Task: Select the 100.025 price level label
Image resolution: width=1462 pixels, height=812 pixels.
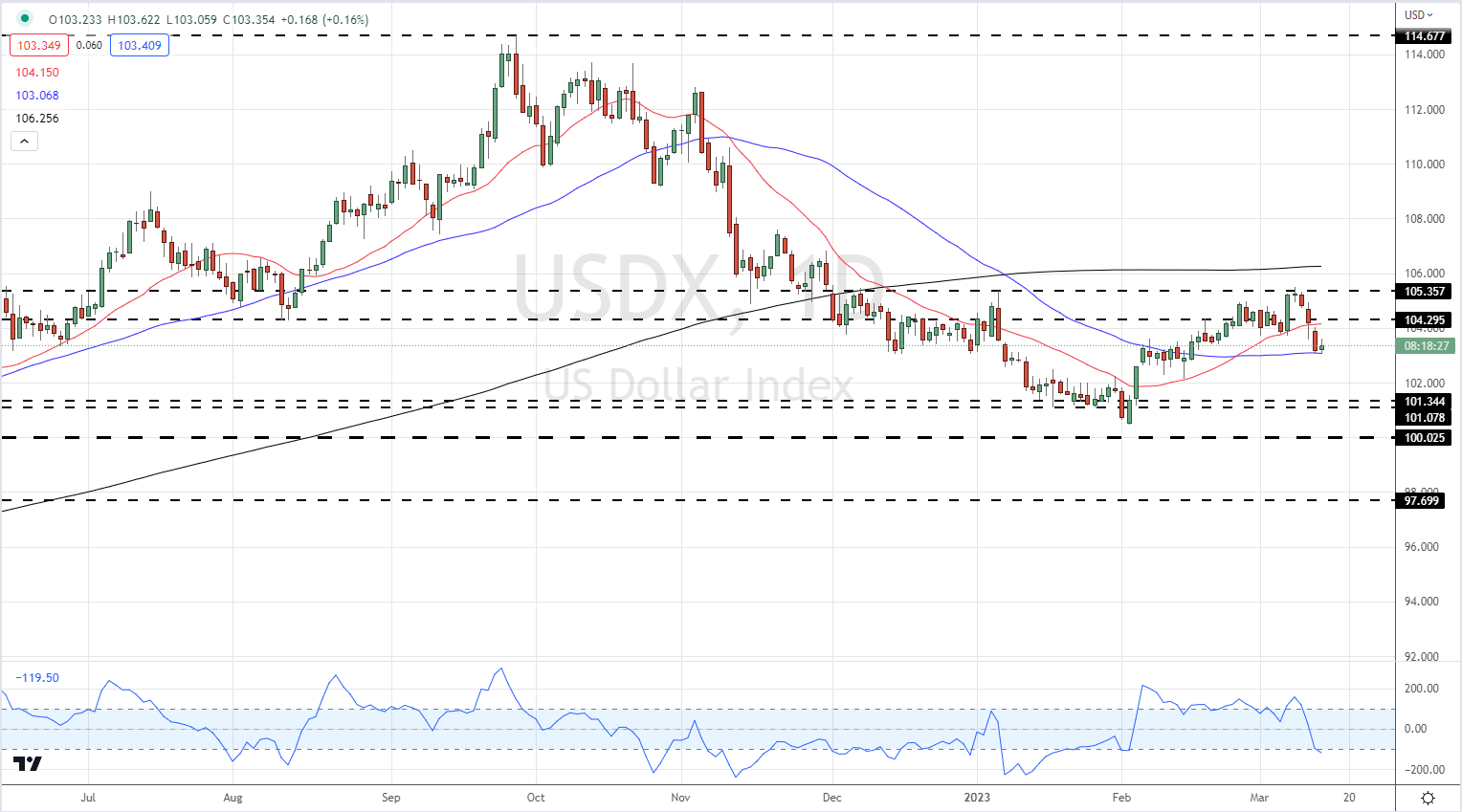Action: [x=1425, y=438]
